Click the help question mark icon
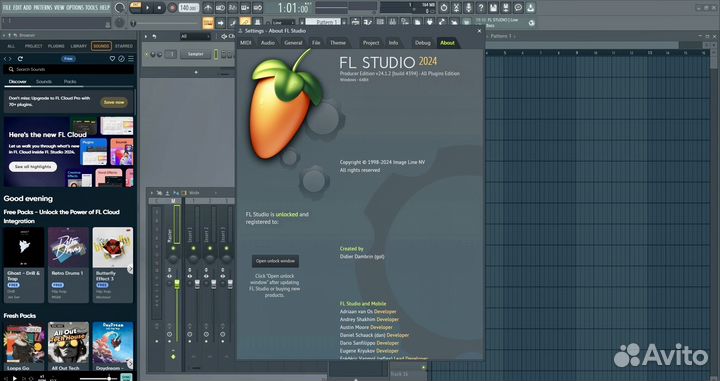 pyautogui.click(x=481, y=8)
